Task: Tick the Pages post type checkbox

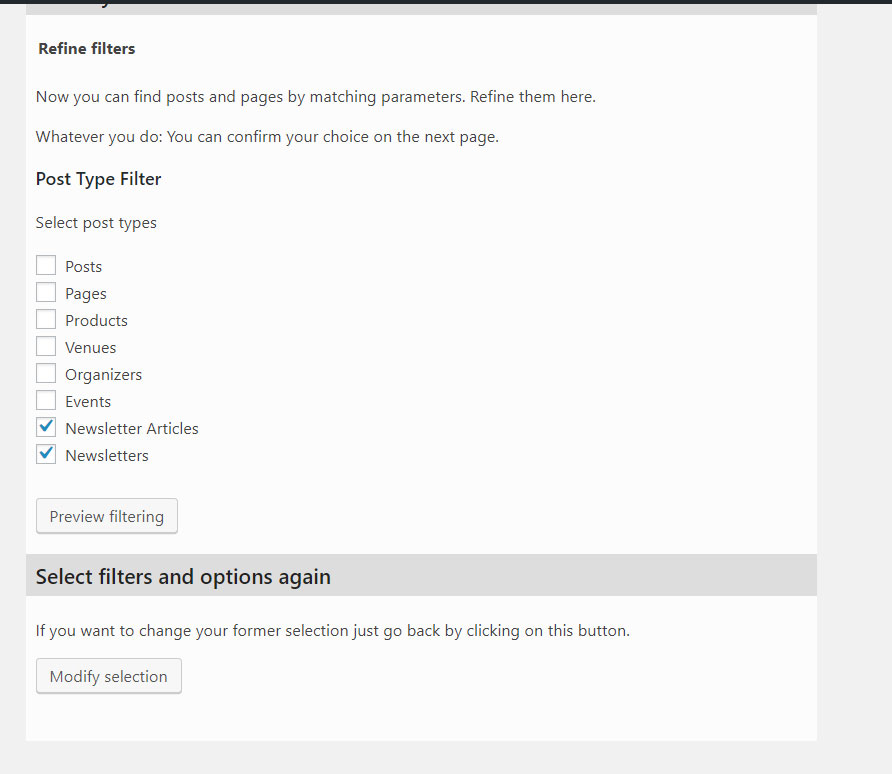Action: (46, 292)
